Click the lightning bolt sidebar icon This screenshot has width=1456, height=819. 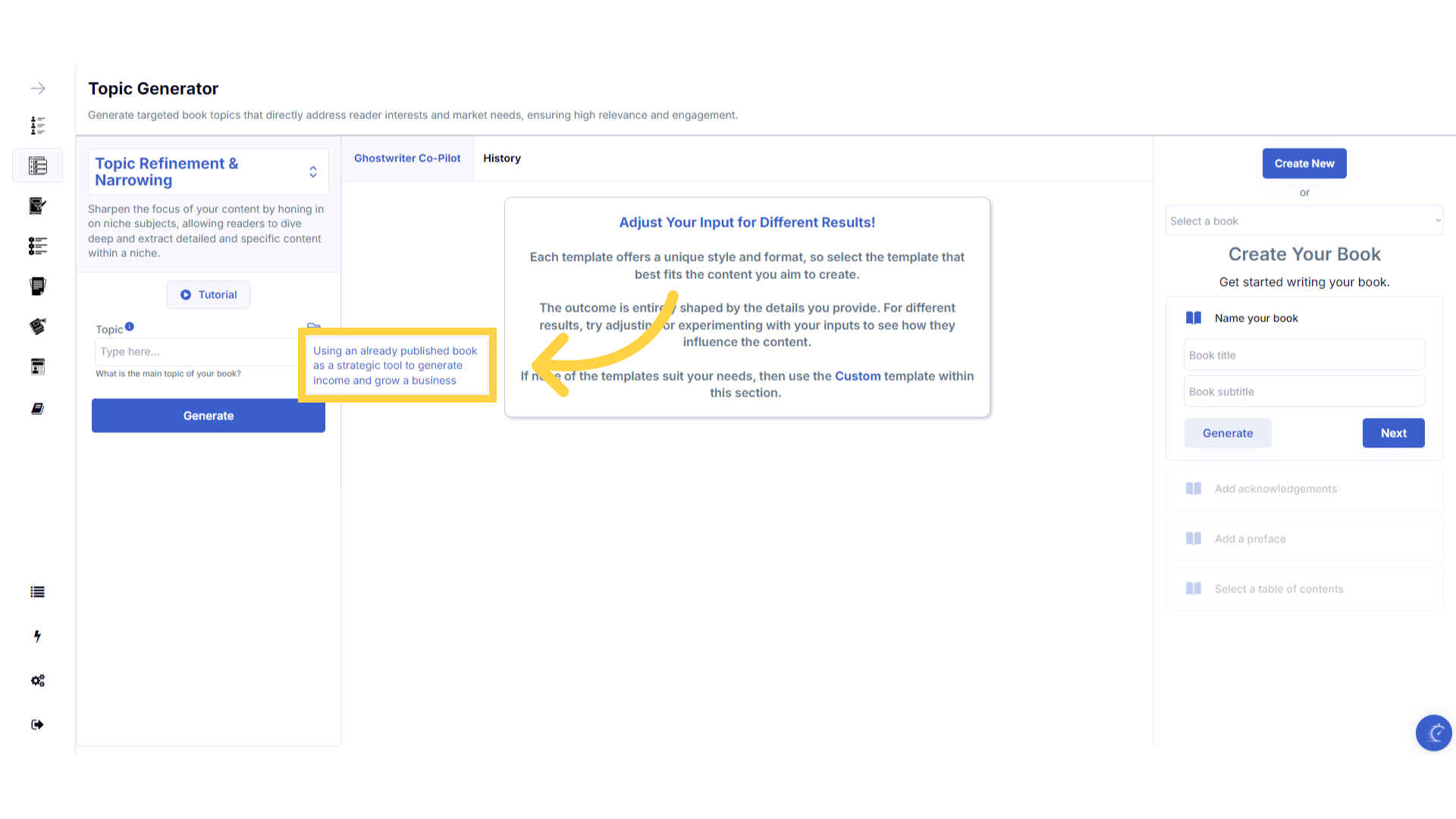click(38, 636)
